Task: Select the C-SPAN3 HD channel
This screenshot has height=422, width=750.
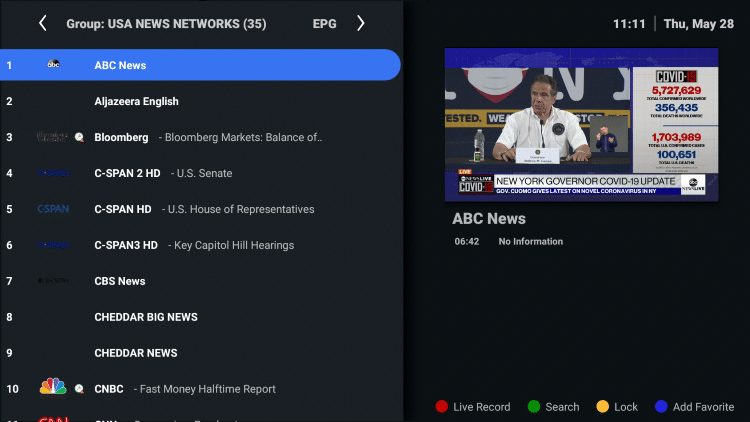Action: pyautogui.click(x=126, y=245)
